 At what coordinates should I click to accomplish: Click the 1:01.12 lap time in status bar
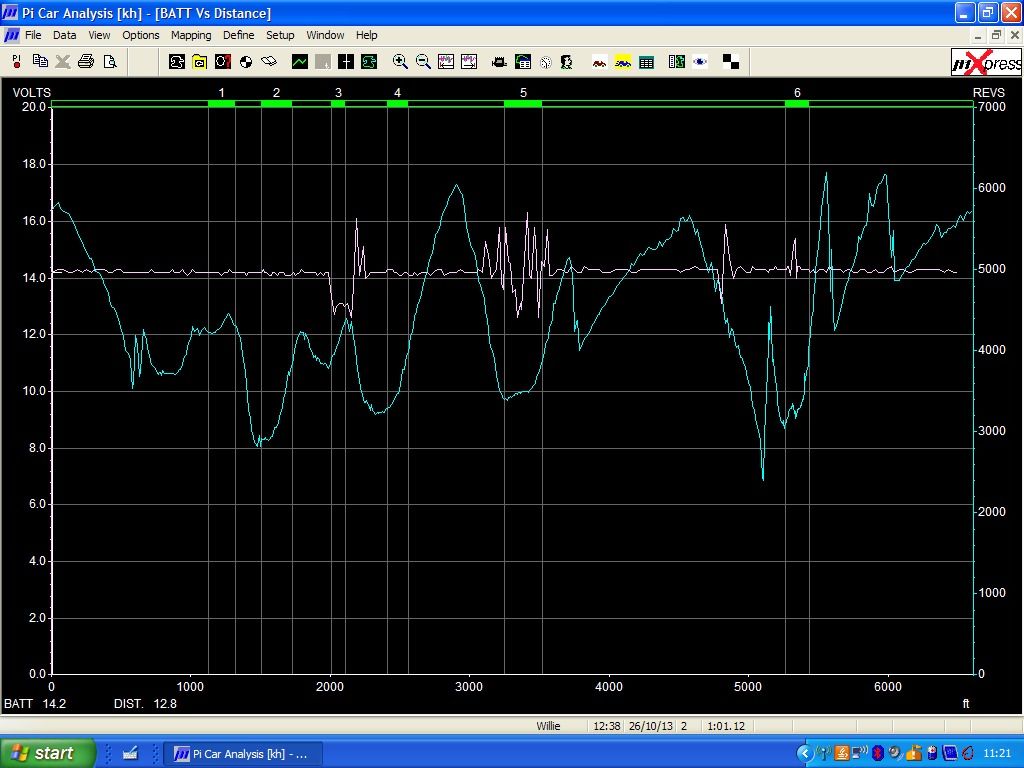click(x=726, y=726)
